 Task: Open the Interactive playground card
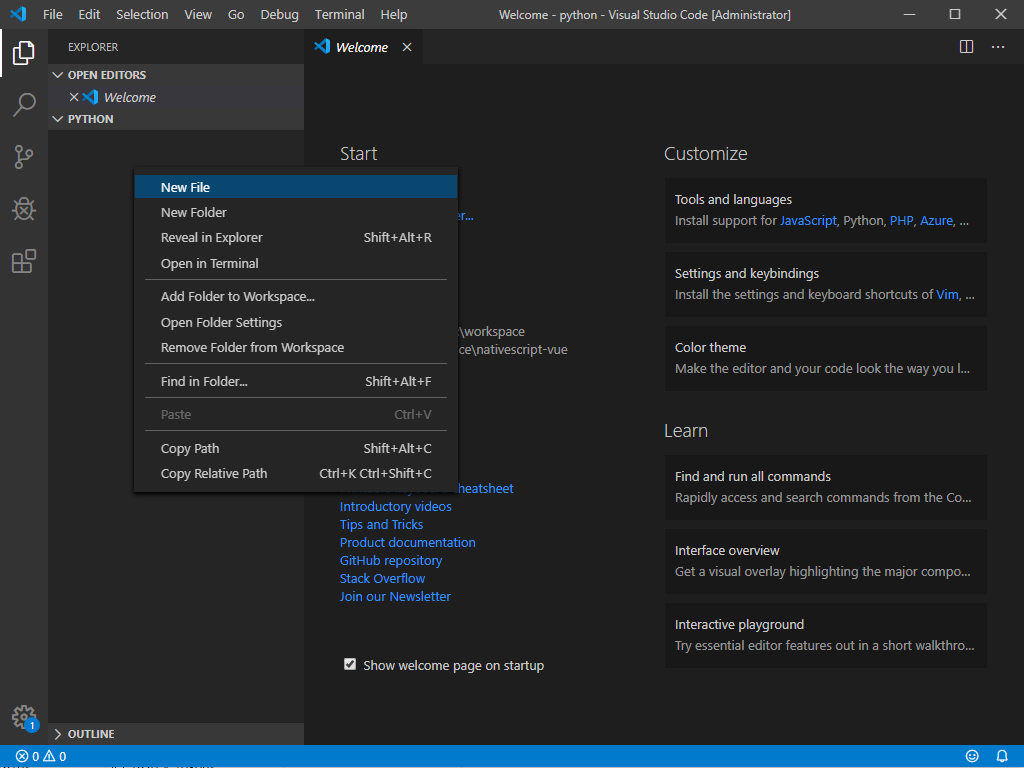click(x=825, y=635)
